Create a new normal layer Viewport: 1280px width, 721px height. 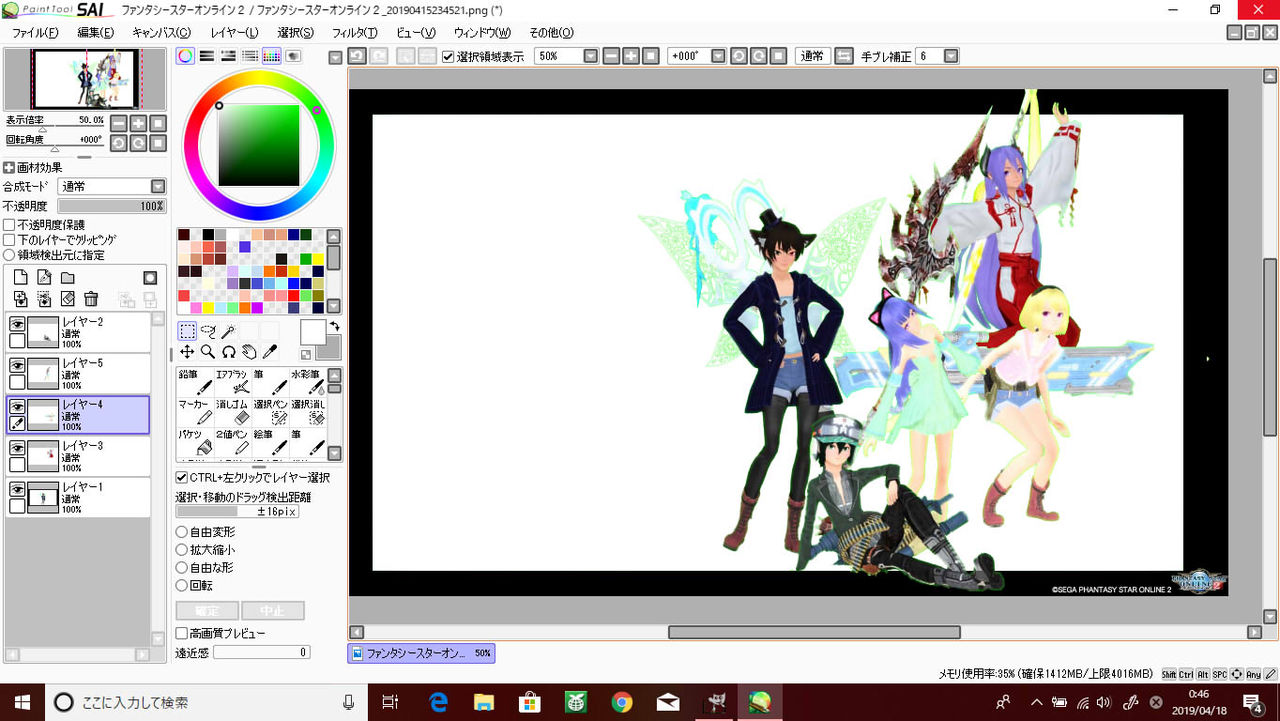20,277
